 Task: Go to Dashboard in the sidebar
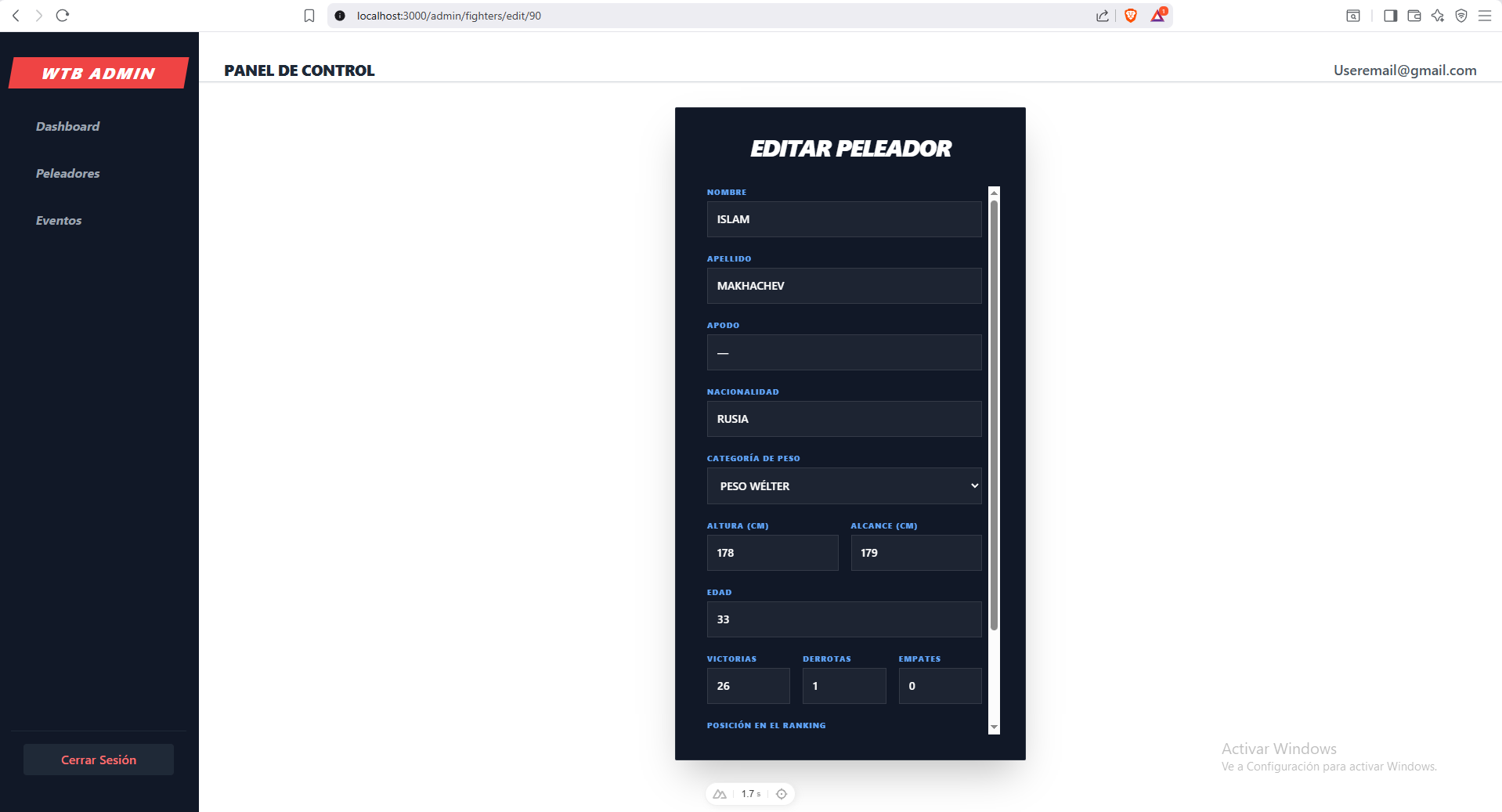tap(67, 127)
